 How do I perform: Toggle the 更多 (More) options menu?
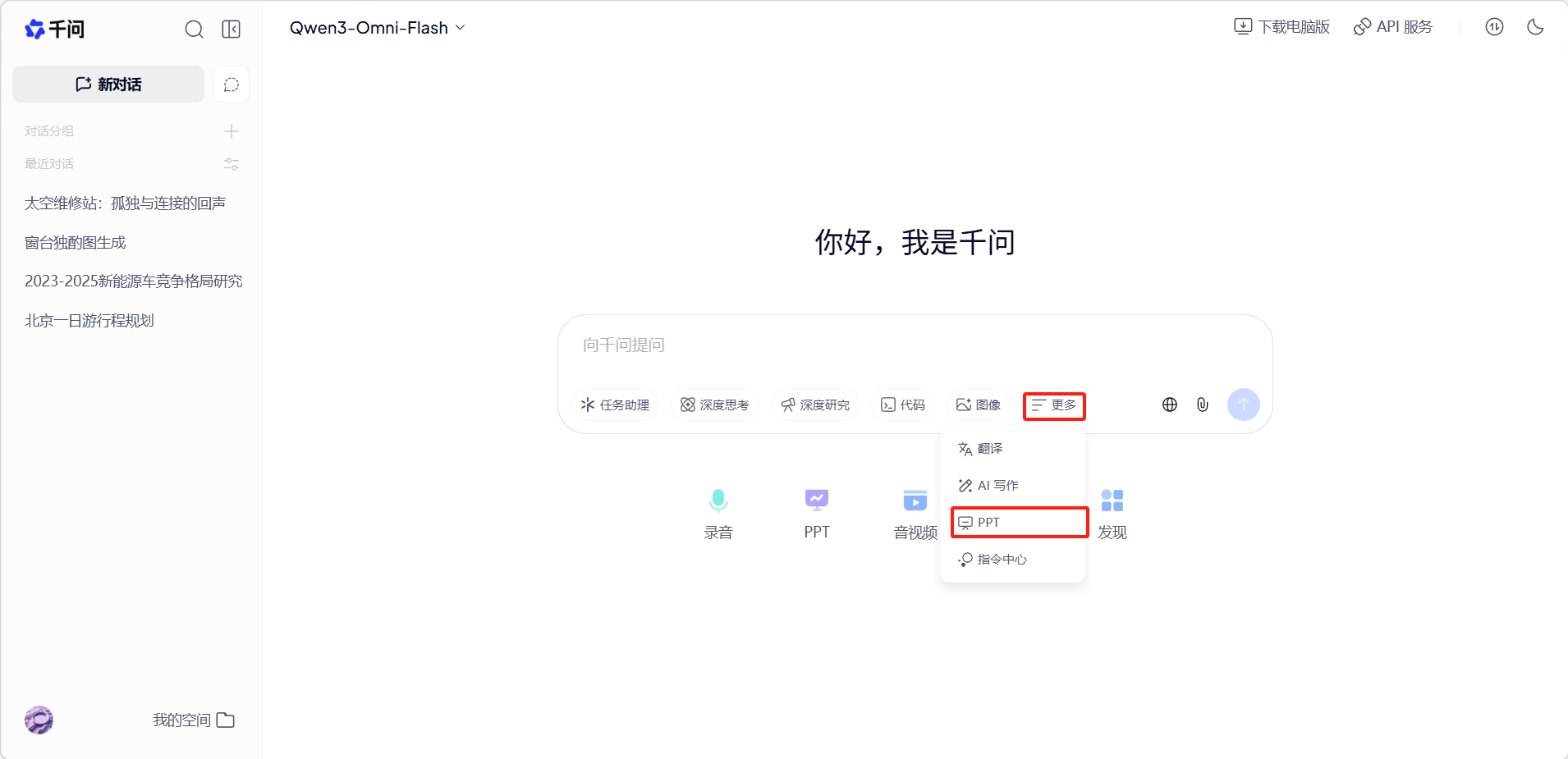tap(1054, 405)
